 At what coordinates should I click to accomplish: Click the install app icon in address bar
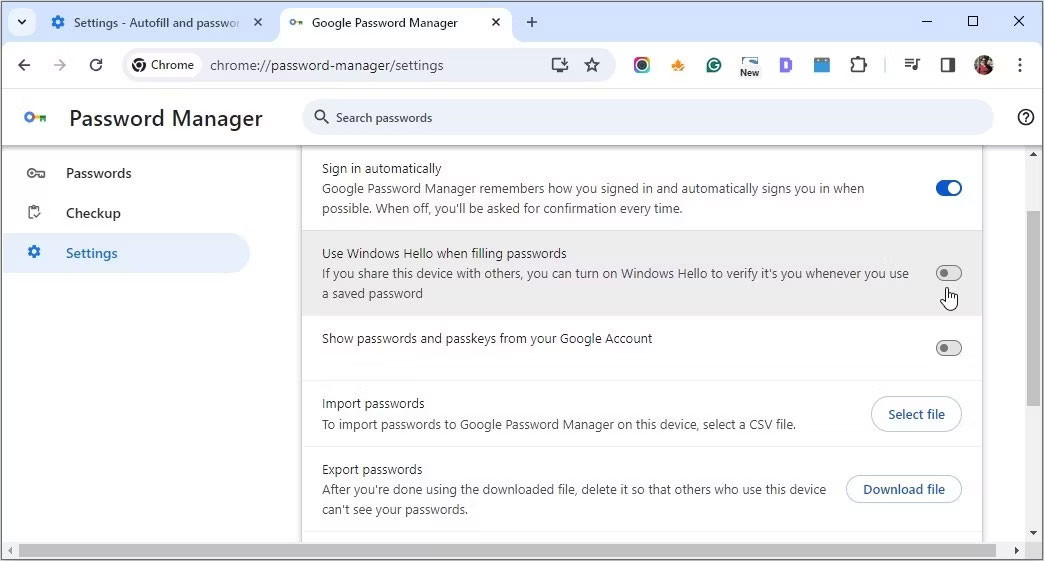[x=560, y=65]
